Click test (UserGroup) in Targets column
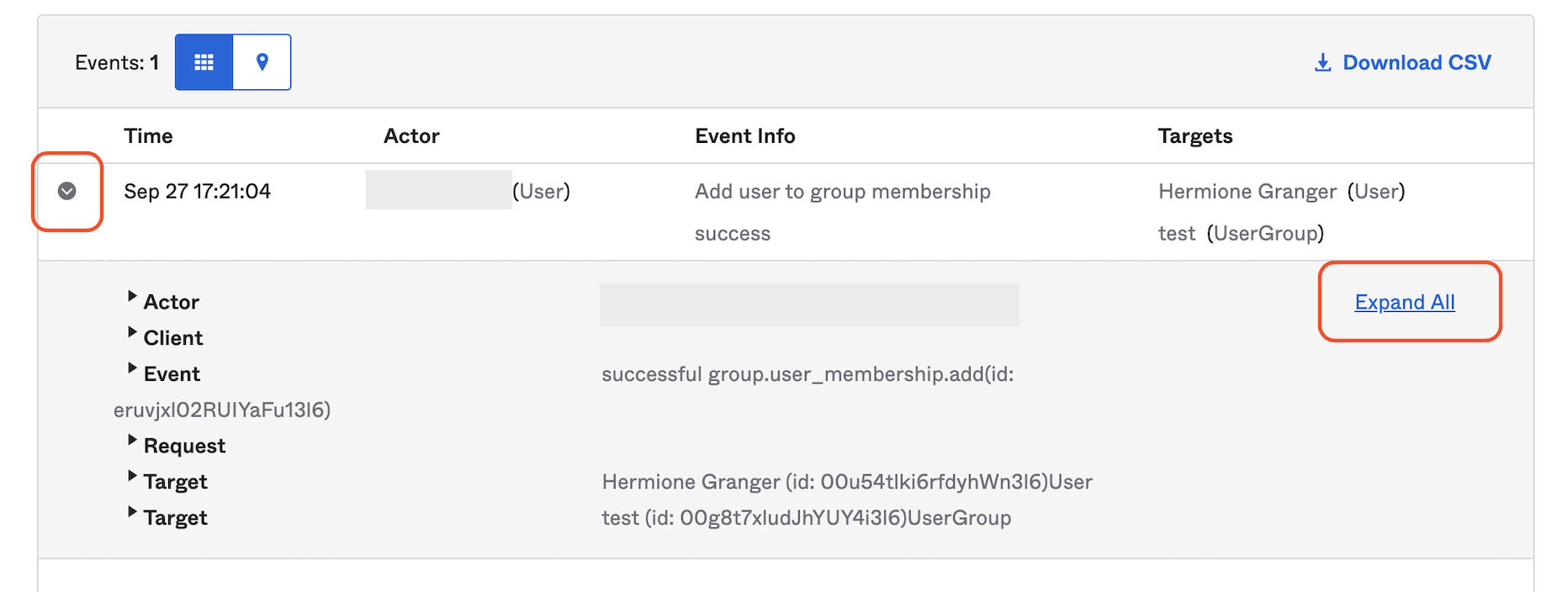The width and height of the screenshot is (1568, 592). tap(1240, 234)
